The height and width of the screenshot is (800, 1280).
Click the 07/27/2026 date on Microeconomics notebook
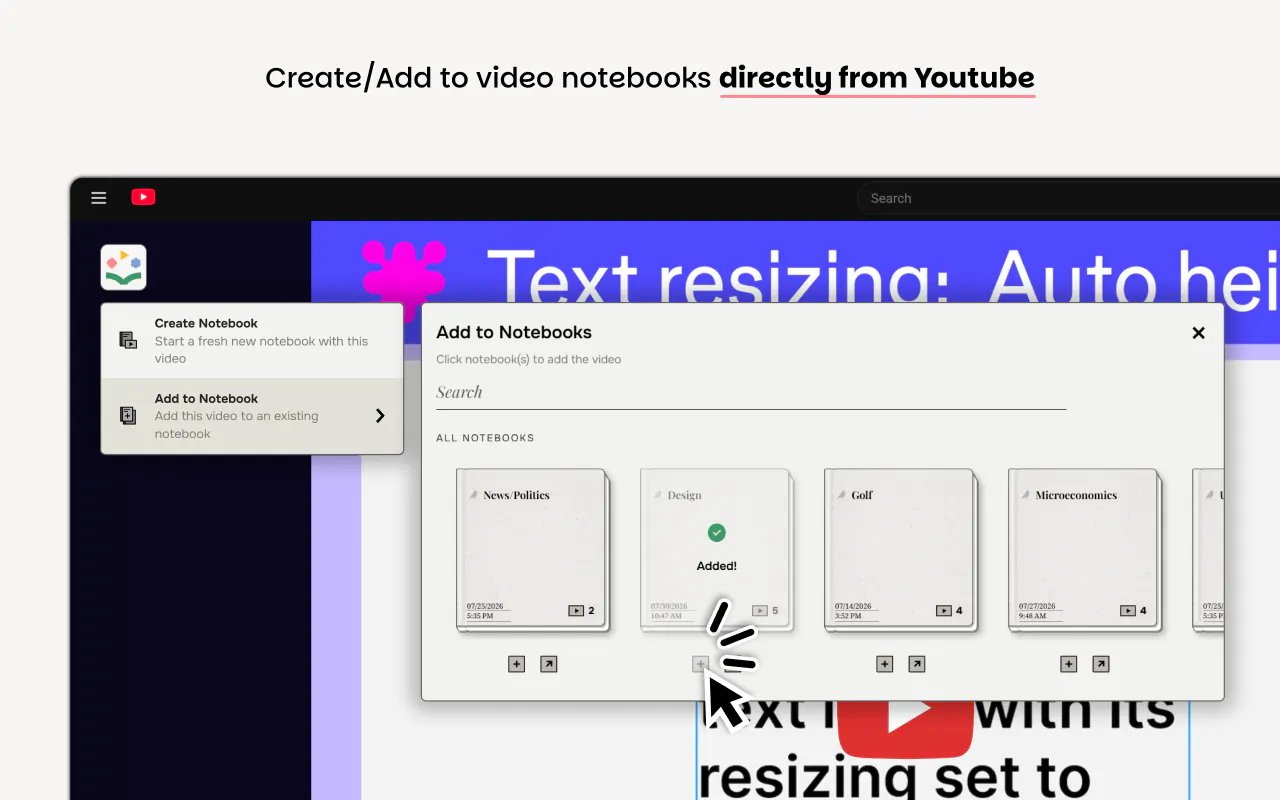[1037, 606]
